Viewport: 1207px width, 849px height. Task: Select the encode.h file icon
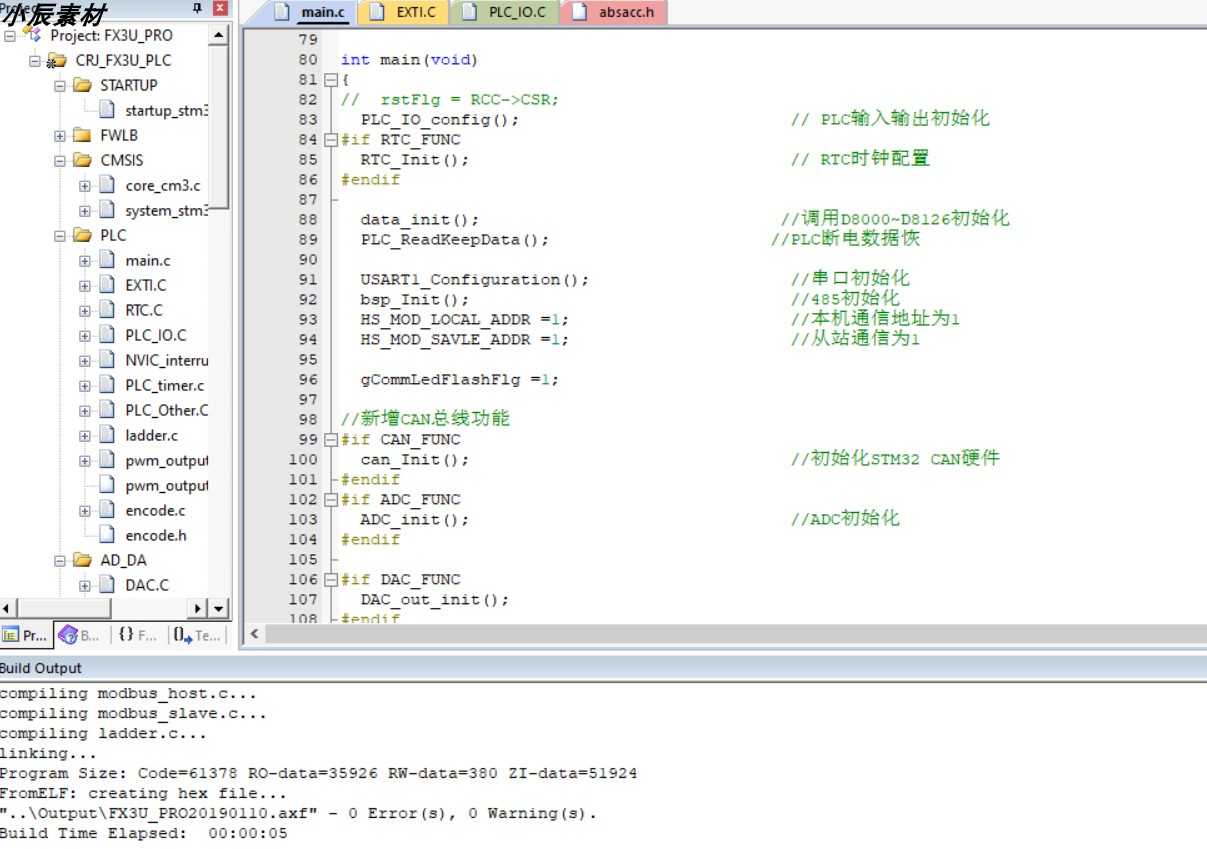[107, 535]
